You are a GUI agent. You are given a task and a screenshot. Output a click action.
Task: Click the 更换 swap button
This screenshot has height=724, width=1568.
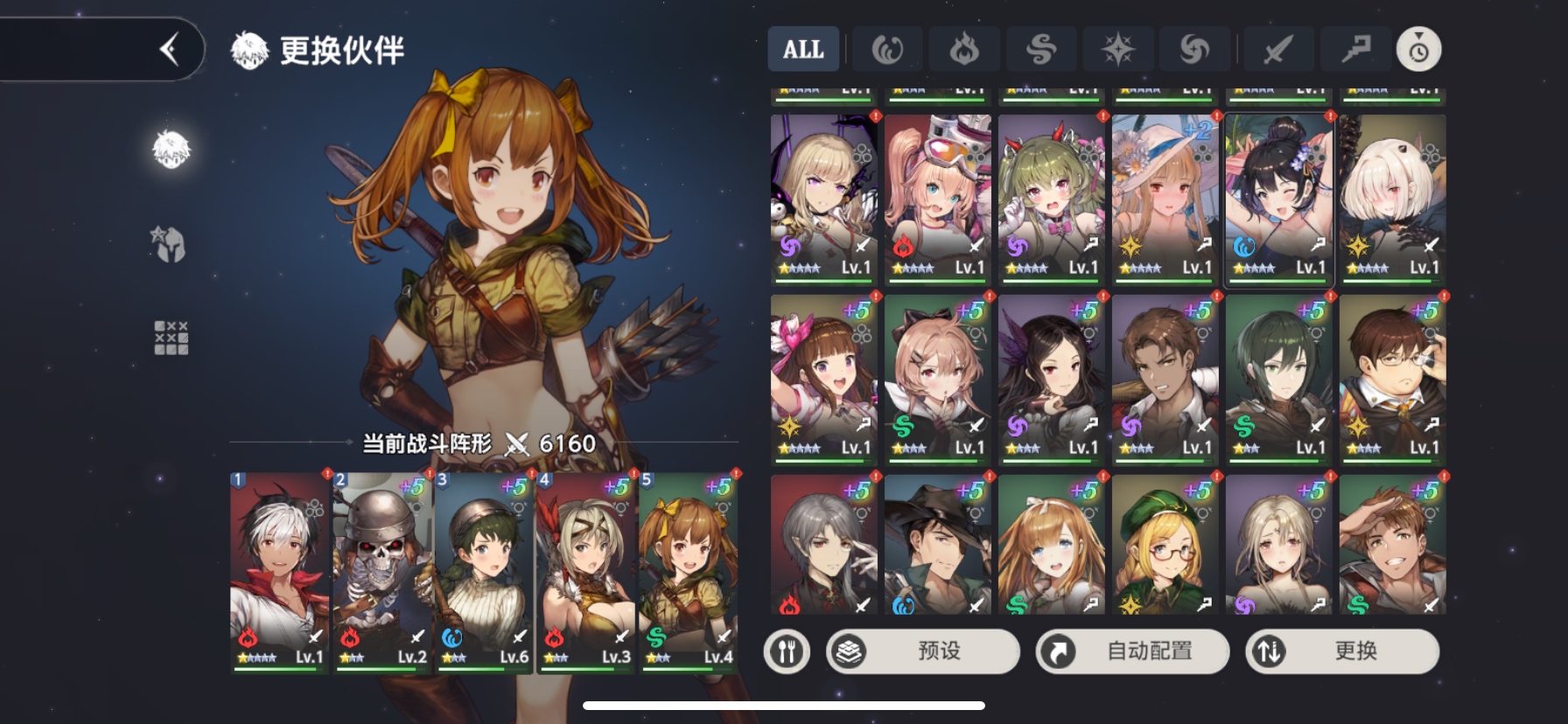tap(1342, 651)
